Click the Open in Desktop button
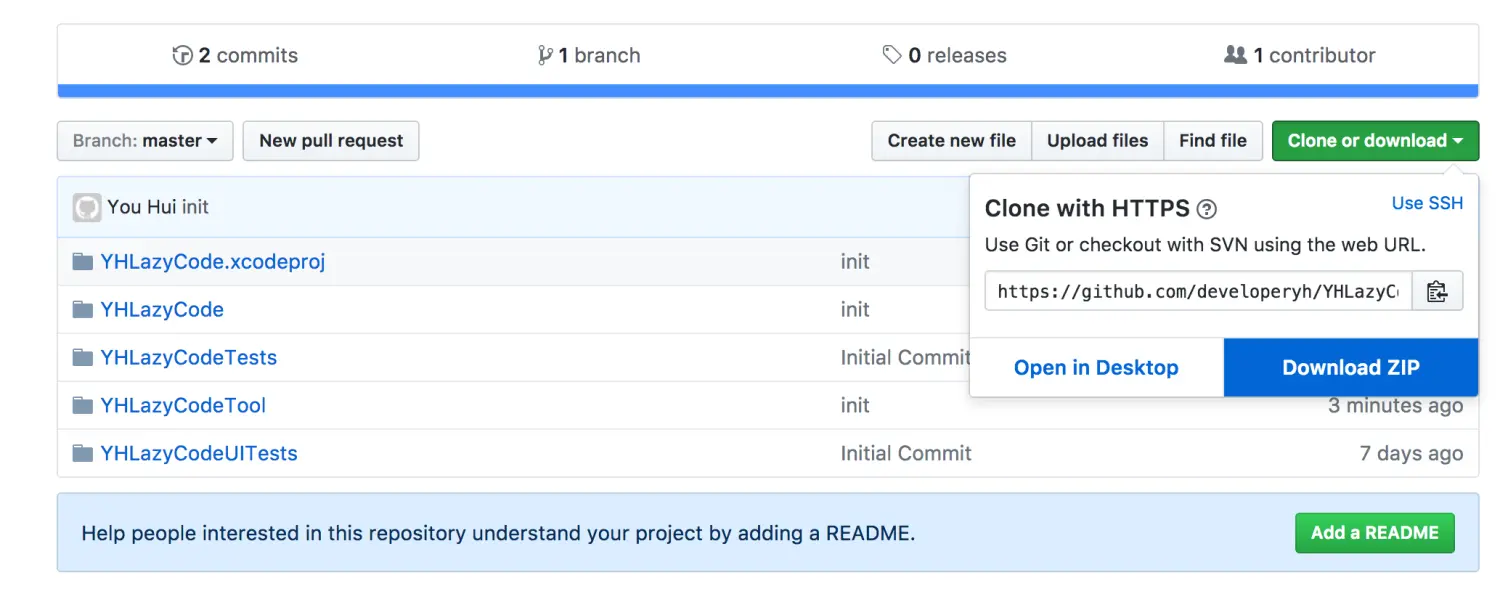Viewport: 1500px width, 610px height. pyautogui.click(x=1096, y=368)
